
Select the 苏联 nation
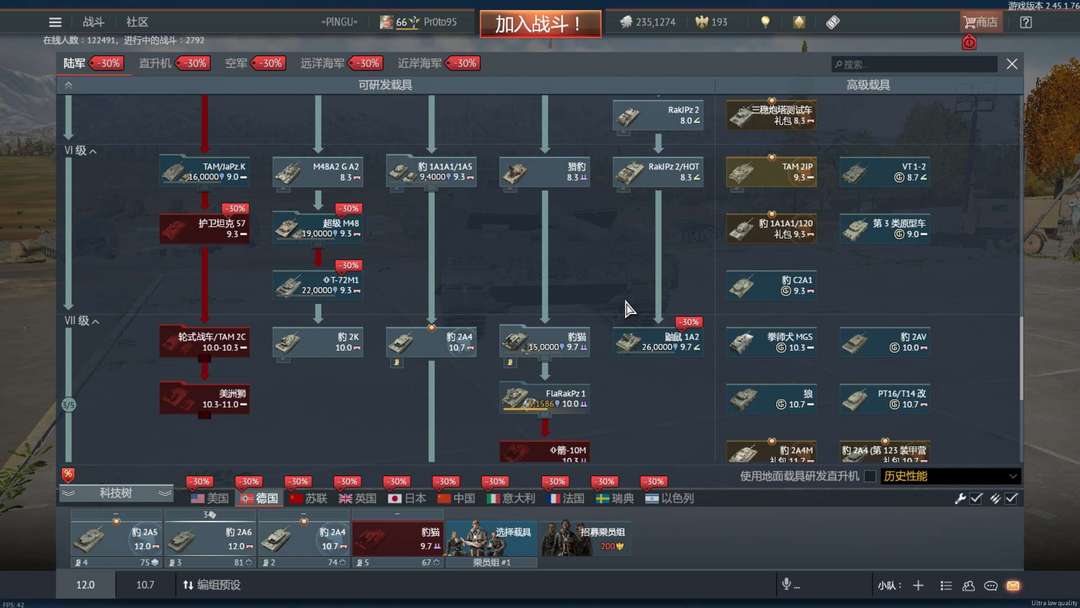coord(309,498)
